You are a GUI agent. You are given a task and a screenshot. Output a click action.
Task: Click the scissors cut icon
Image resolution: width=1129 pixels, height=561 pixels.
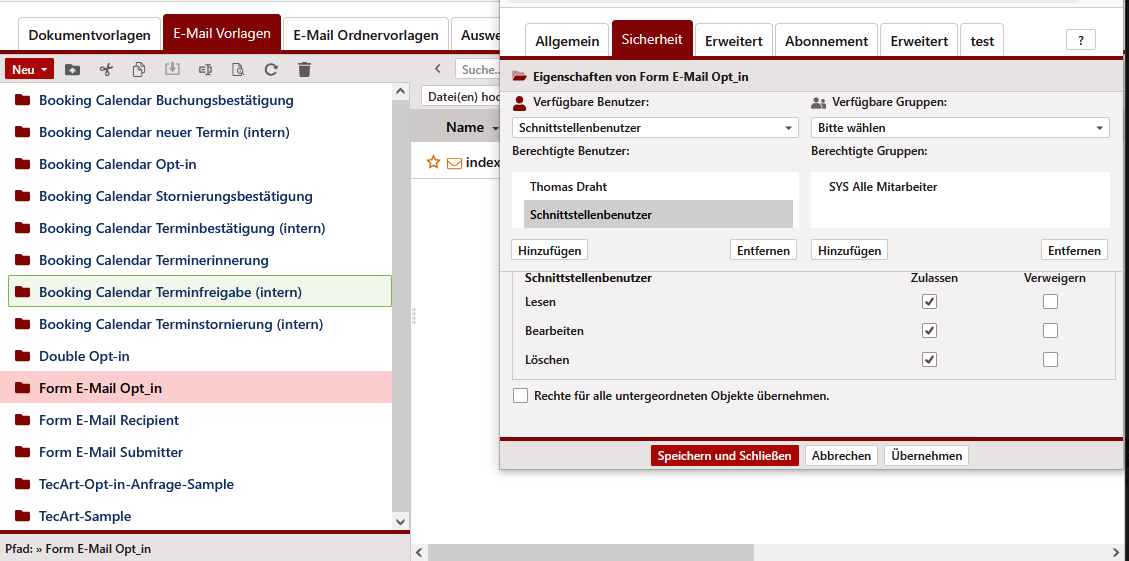[106, 70]
